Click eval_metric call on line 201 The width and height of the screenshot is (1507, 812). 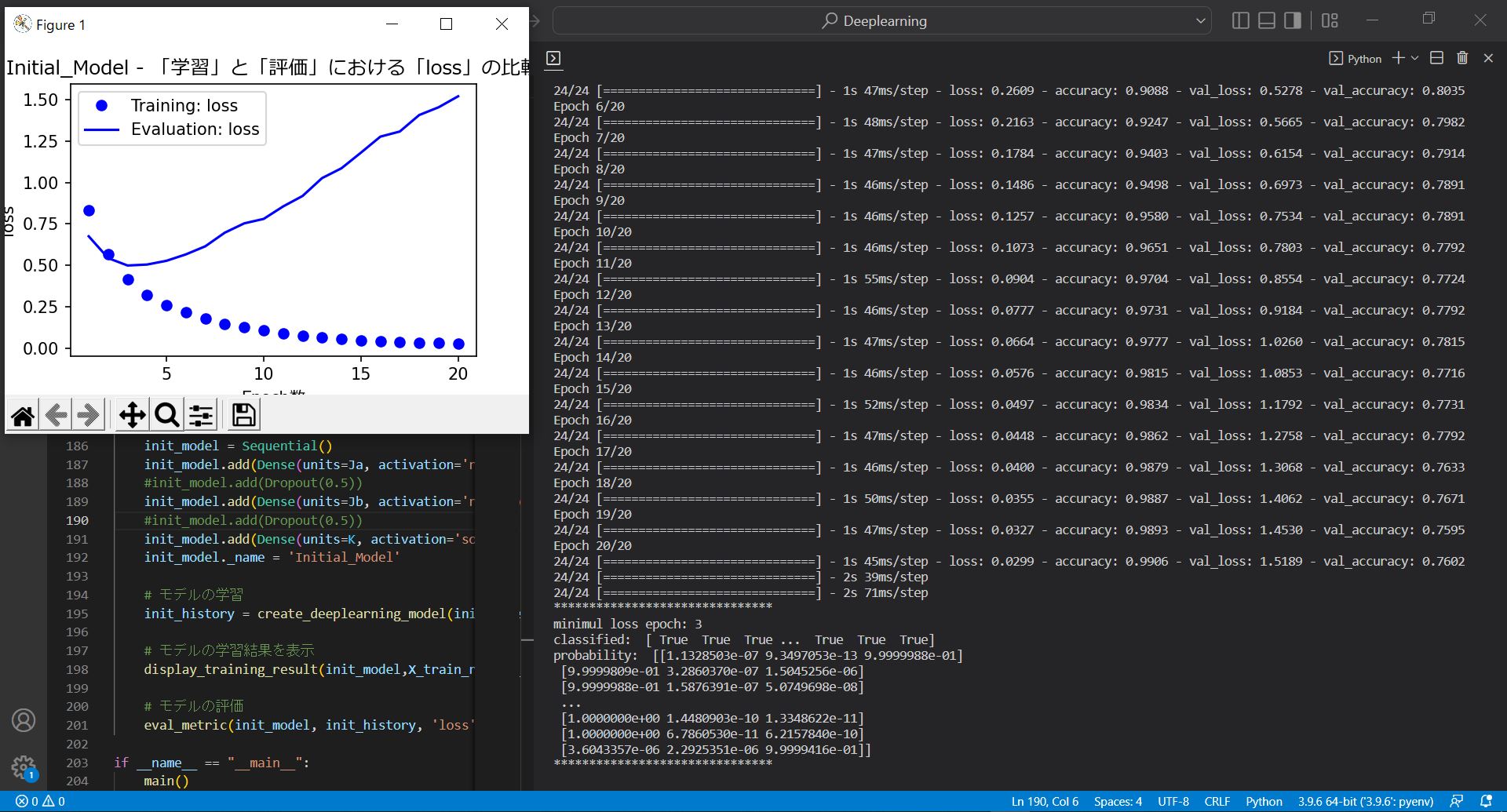pyautogui.click(x=309, y=725)
